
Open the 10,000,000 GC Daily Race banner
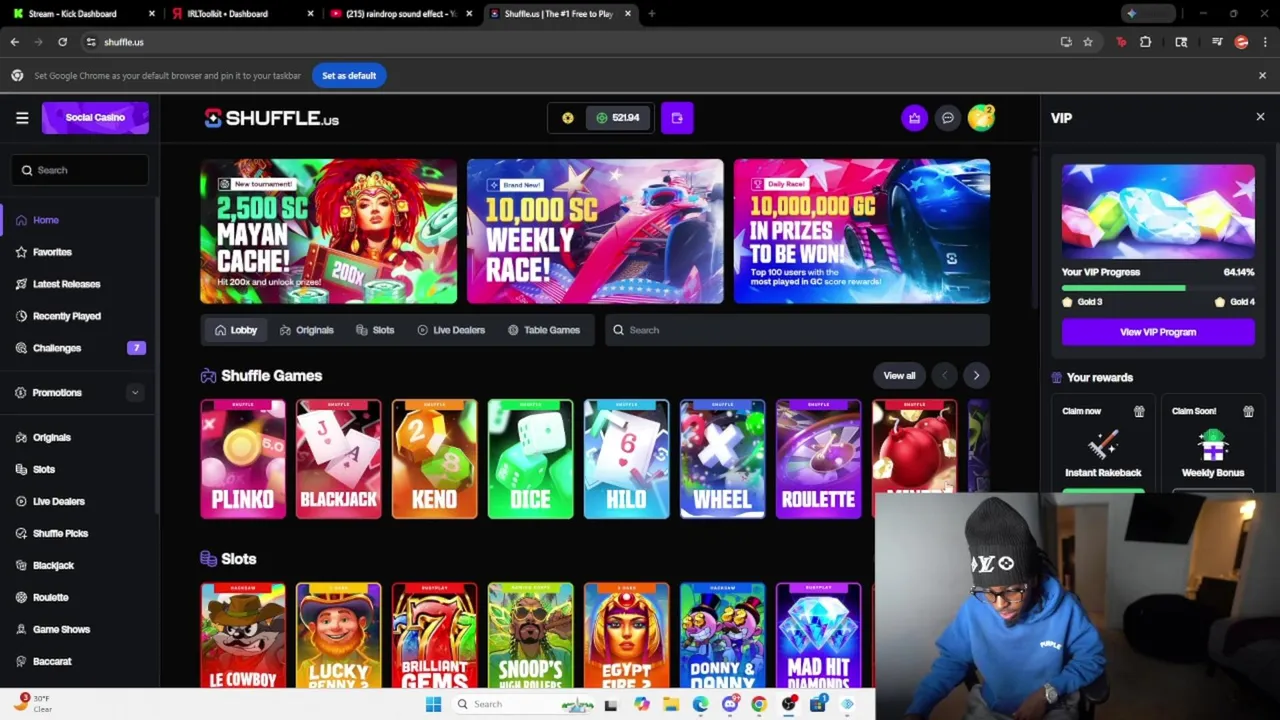pos(862,231)
